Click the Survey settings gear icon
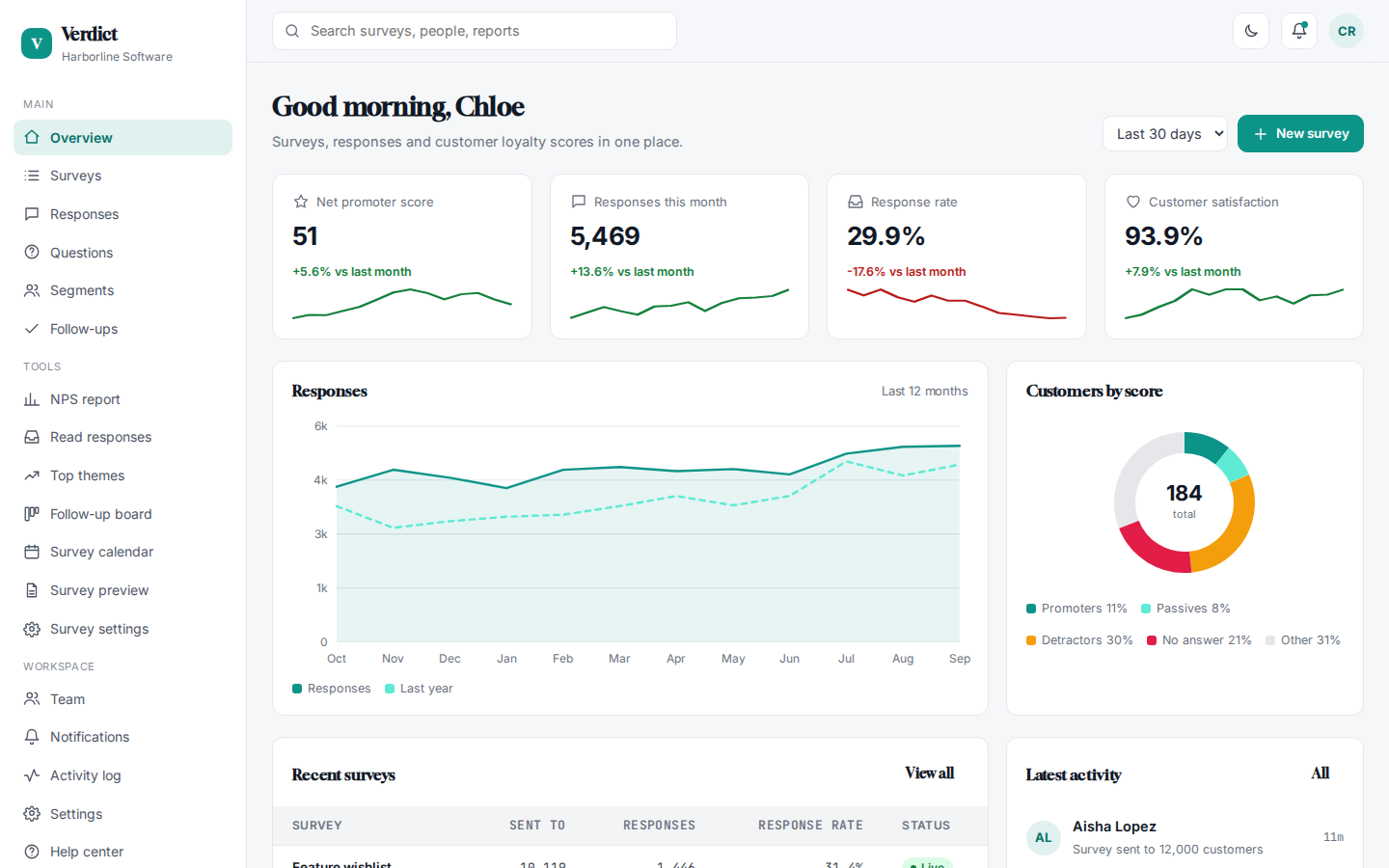 tap(32, 629)
